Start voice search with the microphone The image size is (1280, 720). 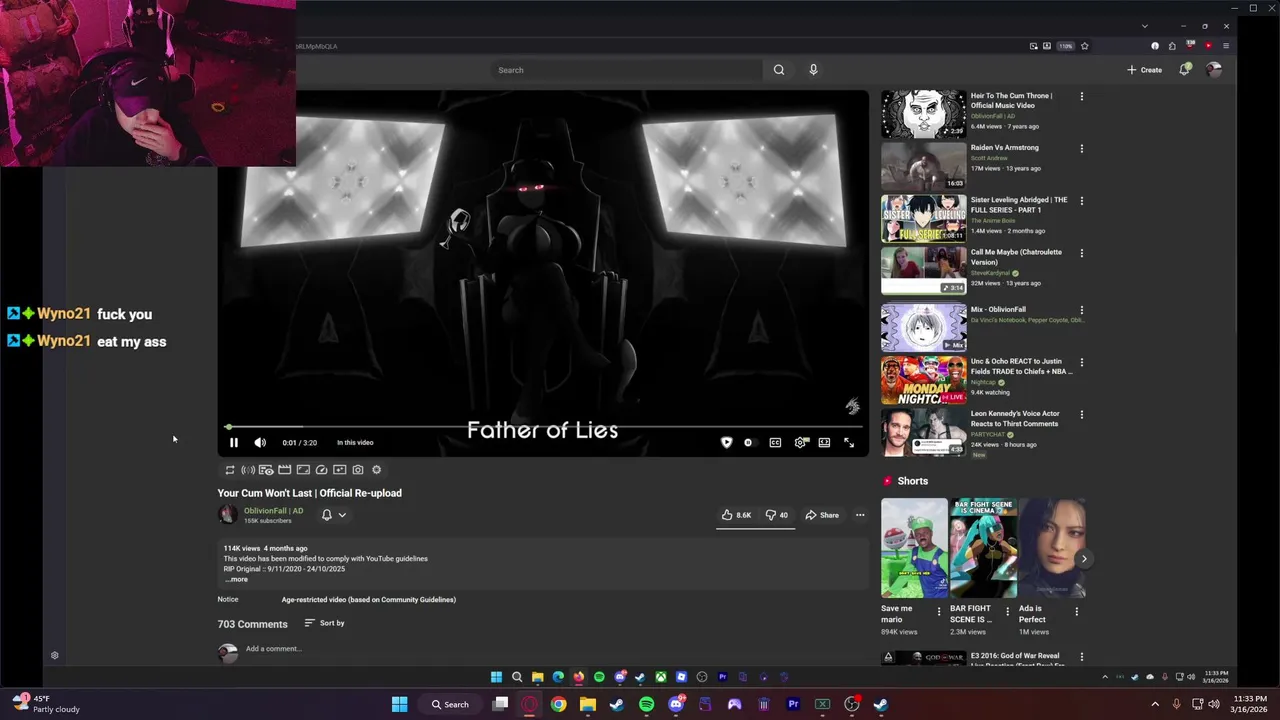pos(813,70)
